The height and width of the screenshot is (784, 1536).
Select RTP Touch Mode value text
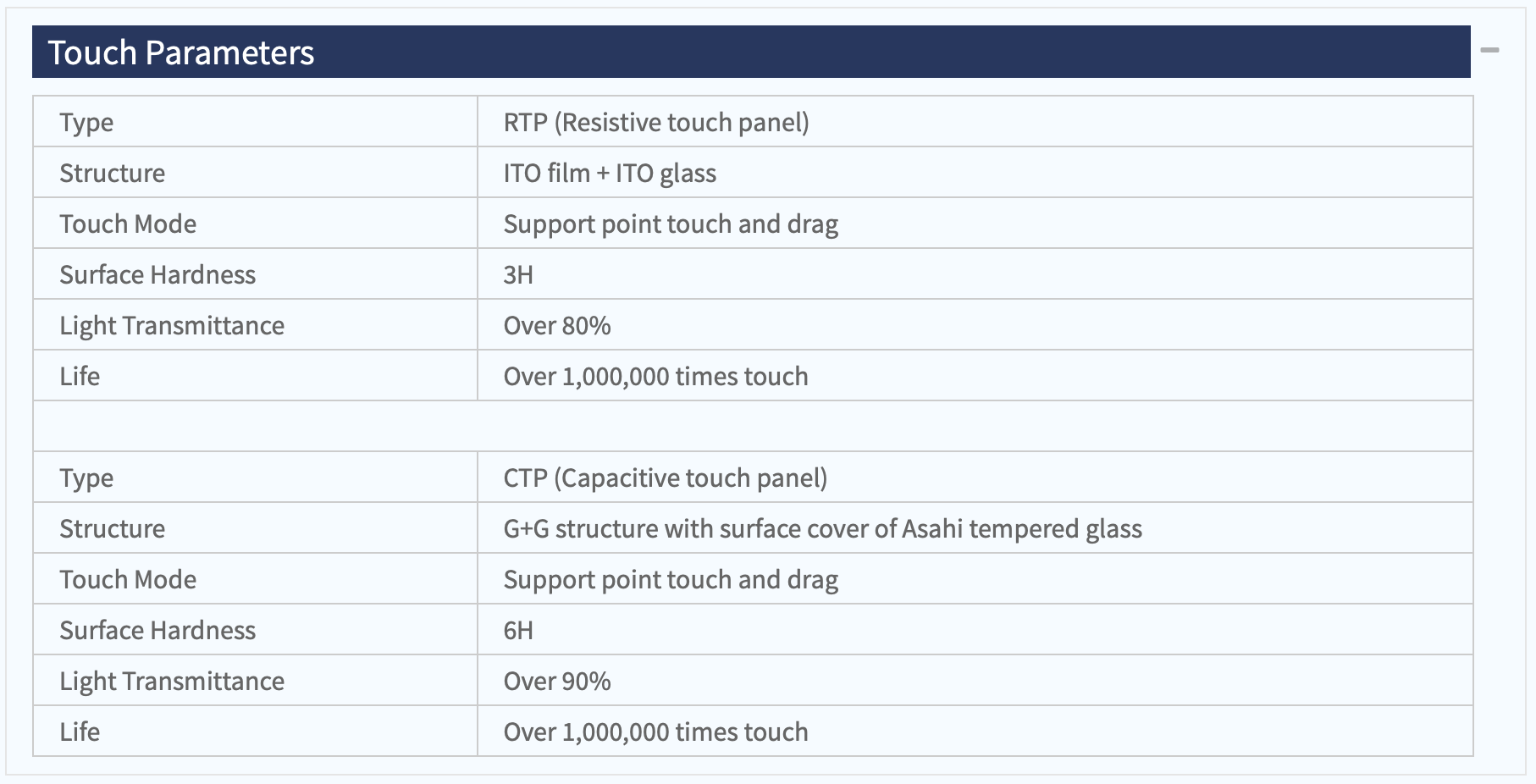[671, 224]
